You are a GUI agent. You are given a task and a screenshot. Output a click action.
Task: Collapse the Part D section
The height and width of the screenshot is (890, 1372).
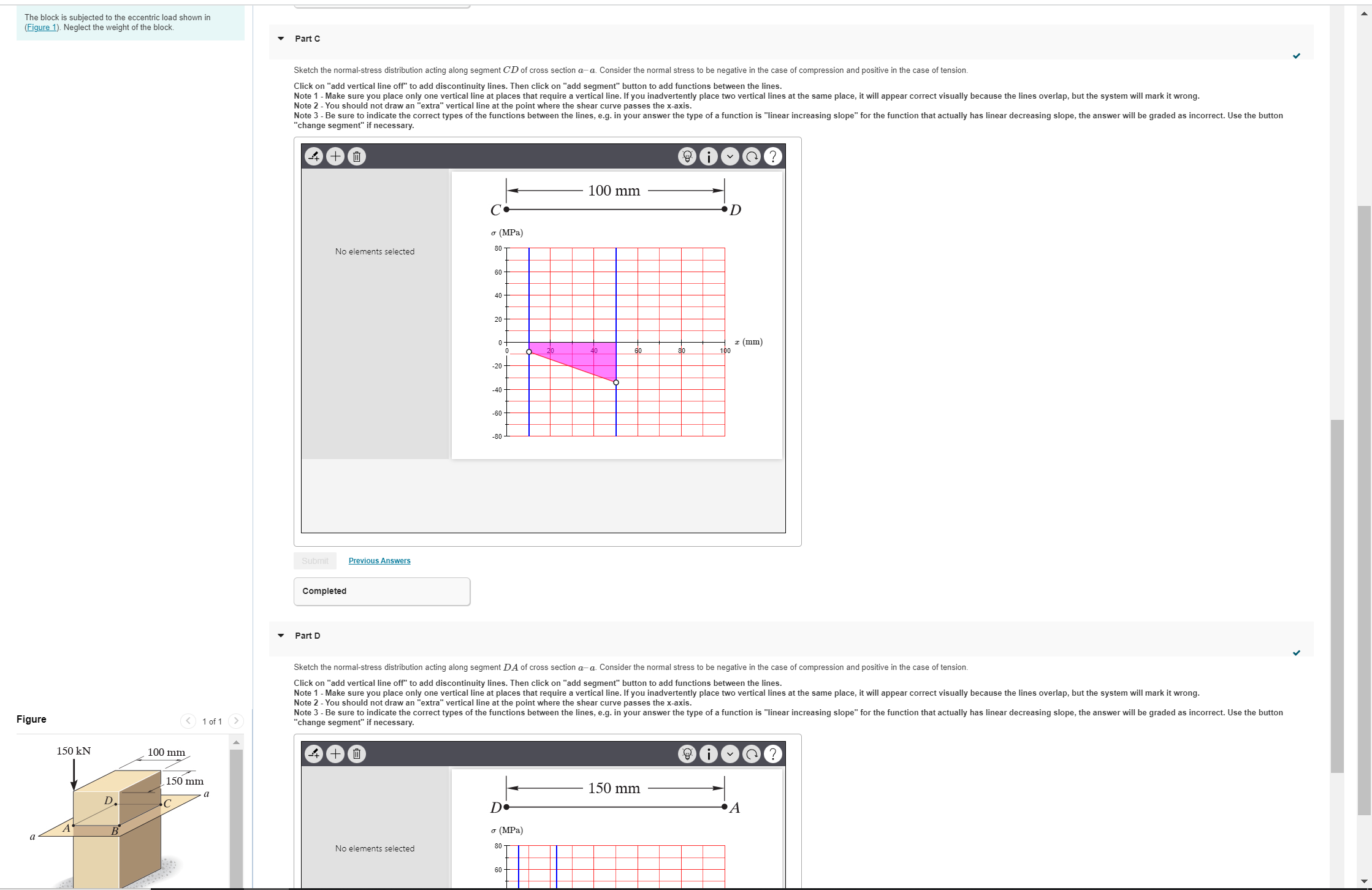pos(281,636)
